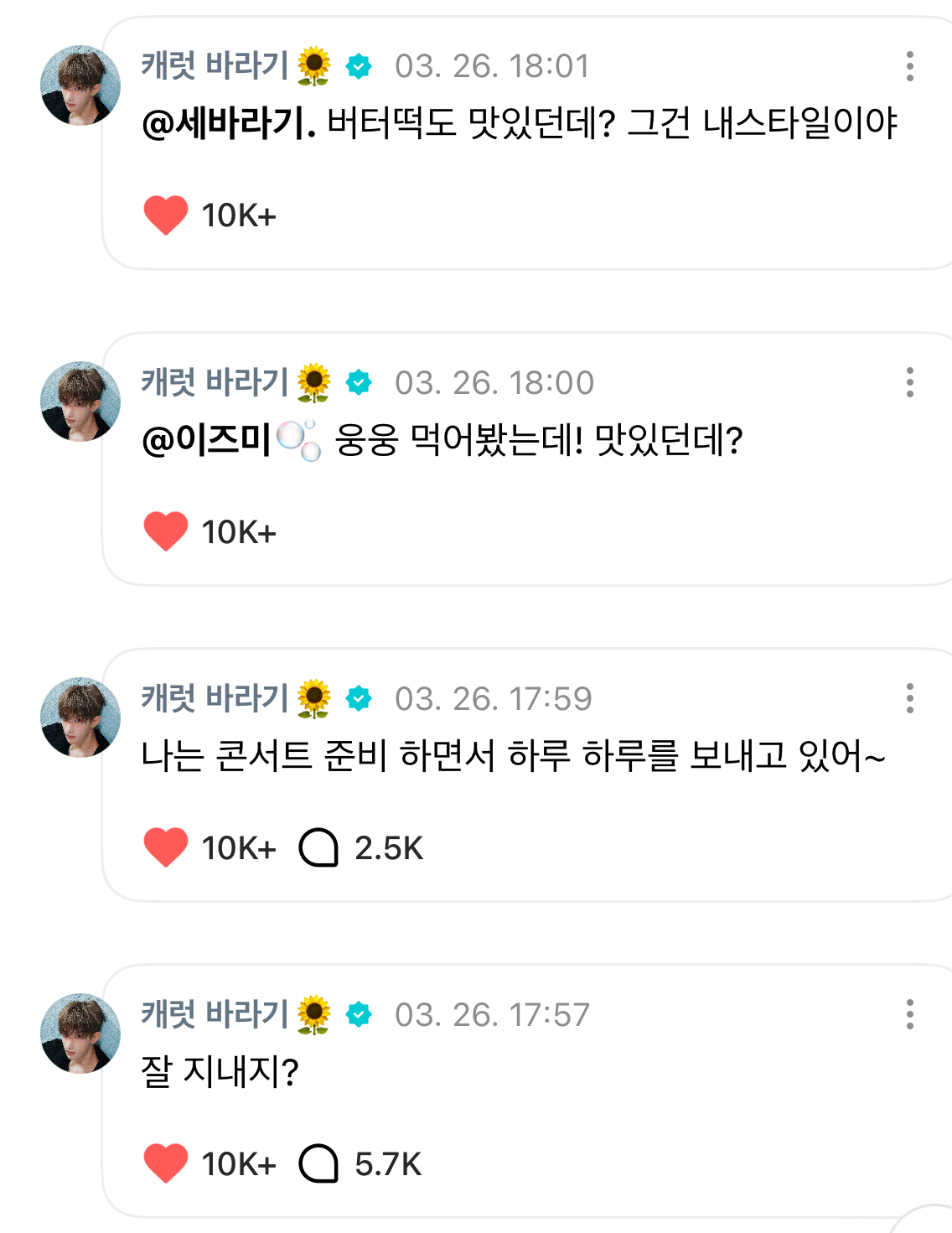Viewport: 952px width, 1233px height.
Task: Open the kebab menu on 17:57 post
Action: tap(909, 1014)
